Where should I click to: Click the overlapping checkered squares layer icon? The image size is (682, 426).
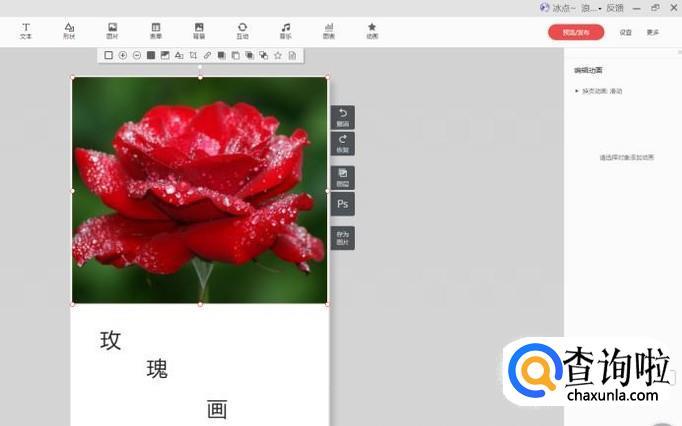(264, 55)
